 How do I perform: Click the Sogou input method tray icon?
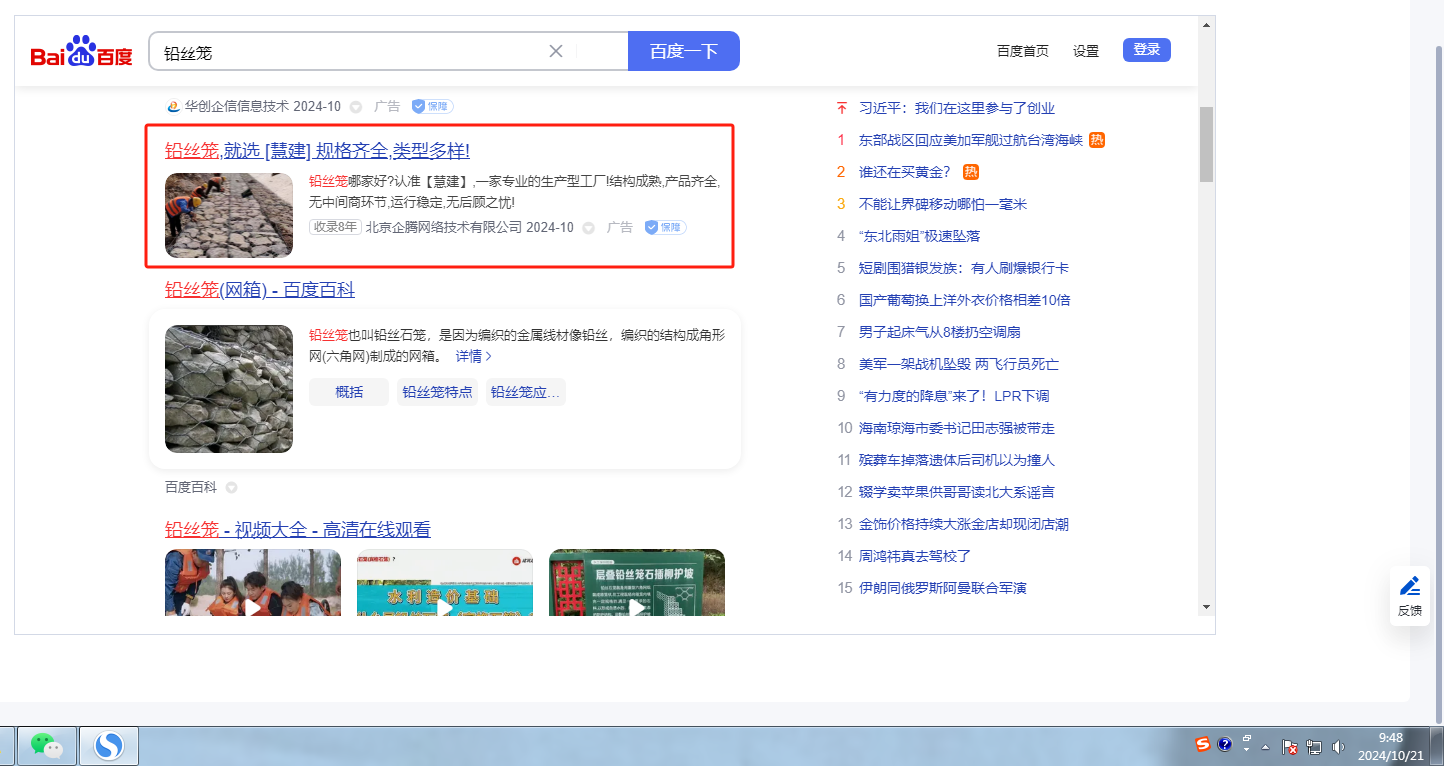coord(1203,745)
